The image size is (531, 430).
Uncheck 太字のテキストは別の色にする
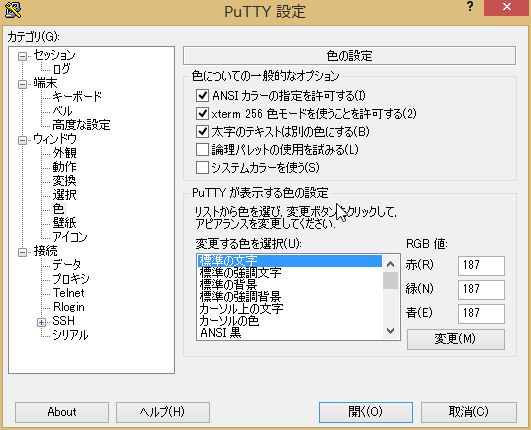202,131
